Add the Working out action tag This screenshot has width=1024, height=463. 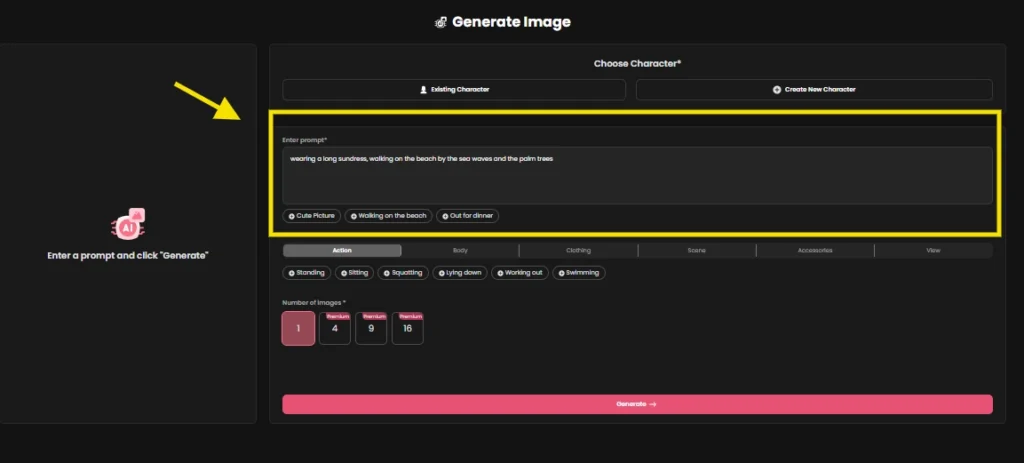tap(519, 273)
